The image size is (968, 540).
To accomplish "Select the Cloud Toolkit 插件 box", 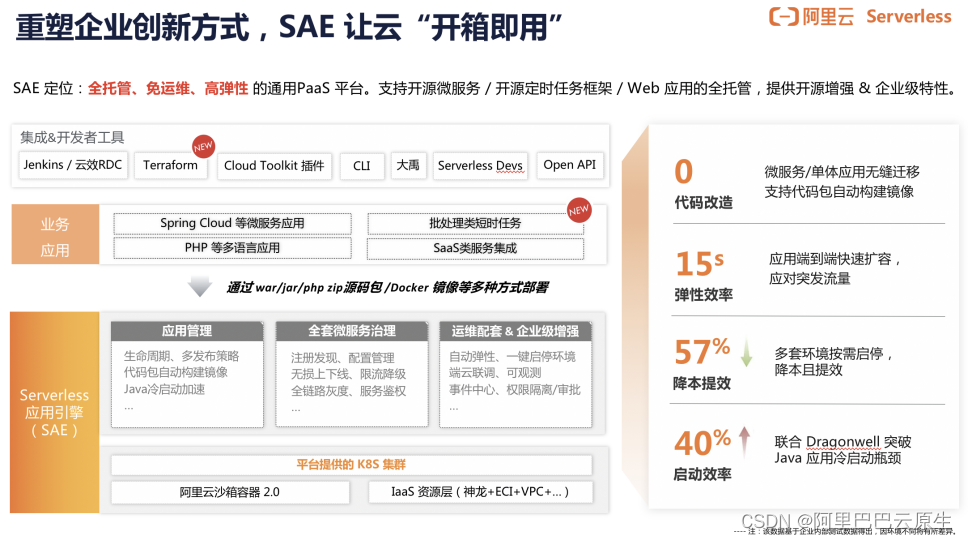I will [274, 166].
